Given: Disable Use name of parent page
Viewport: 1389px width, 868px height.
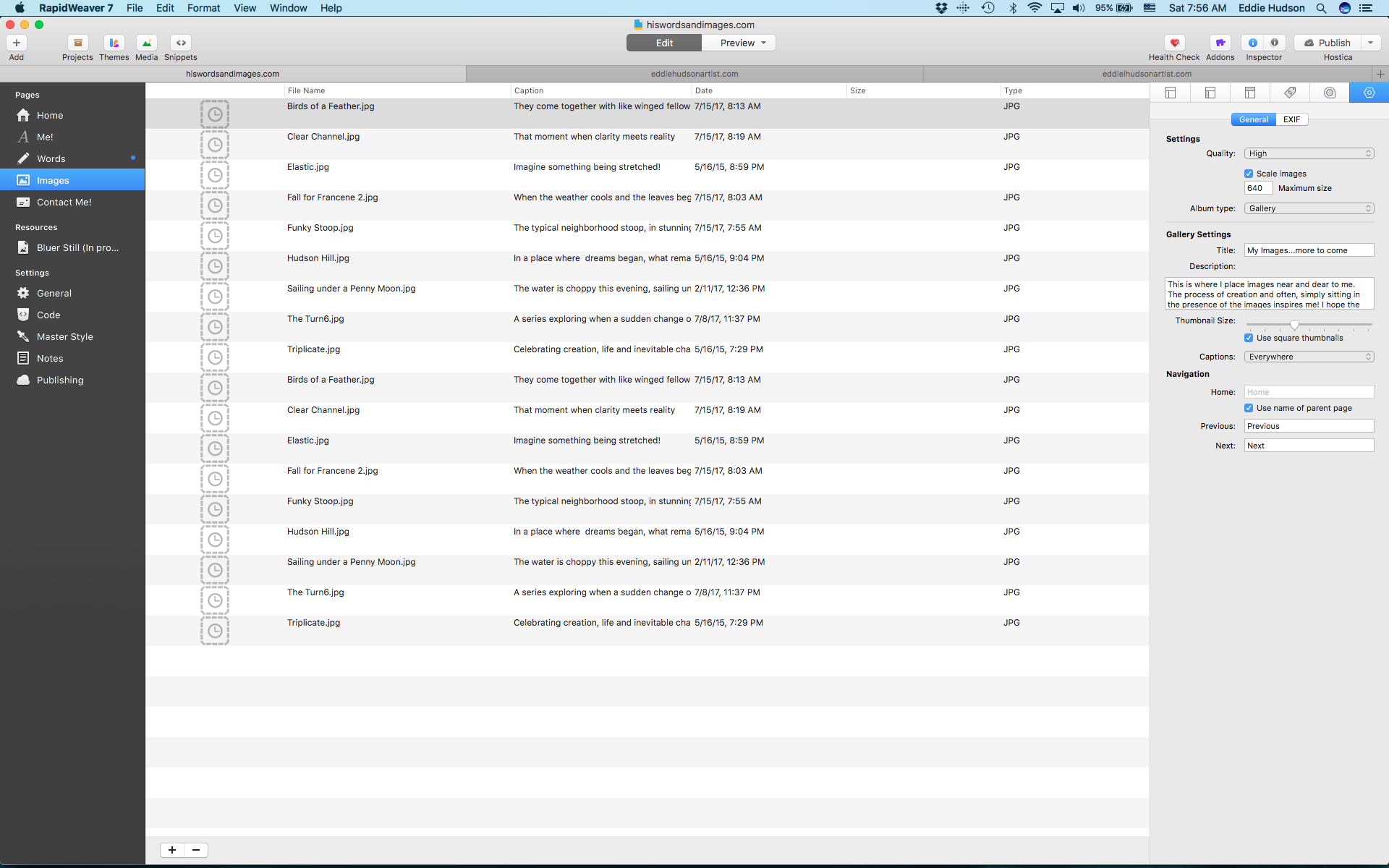Looking at the screenshot, I should click(x=1249, y=408).
